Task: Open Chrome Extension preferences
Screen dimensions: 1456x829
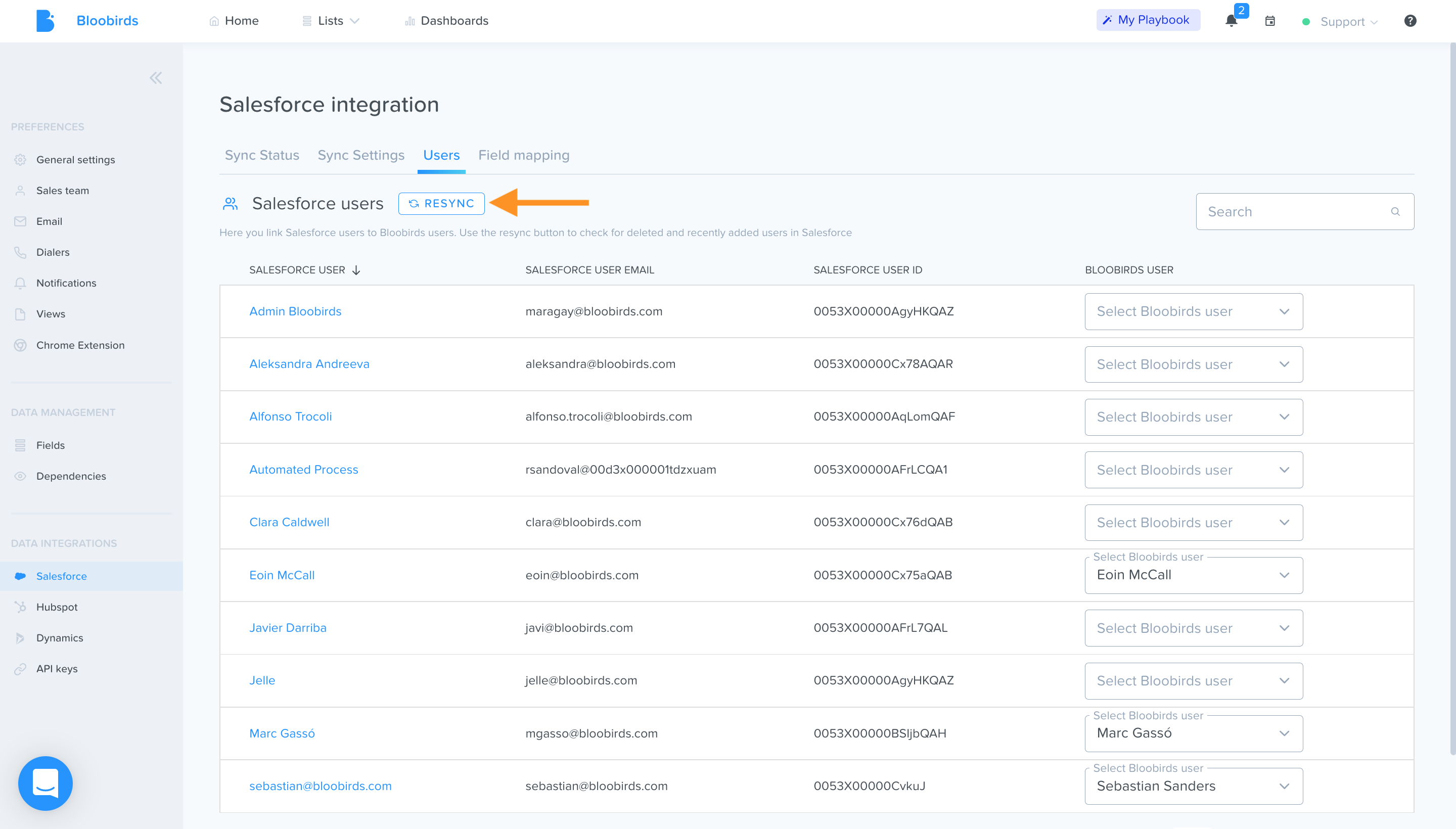Action: point(80,345)
